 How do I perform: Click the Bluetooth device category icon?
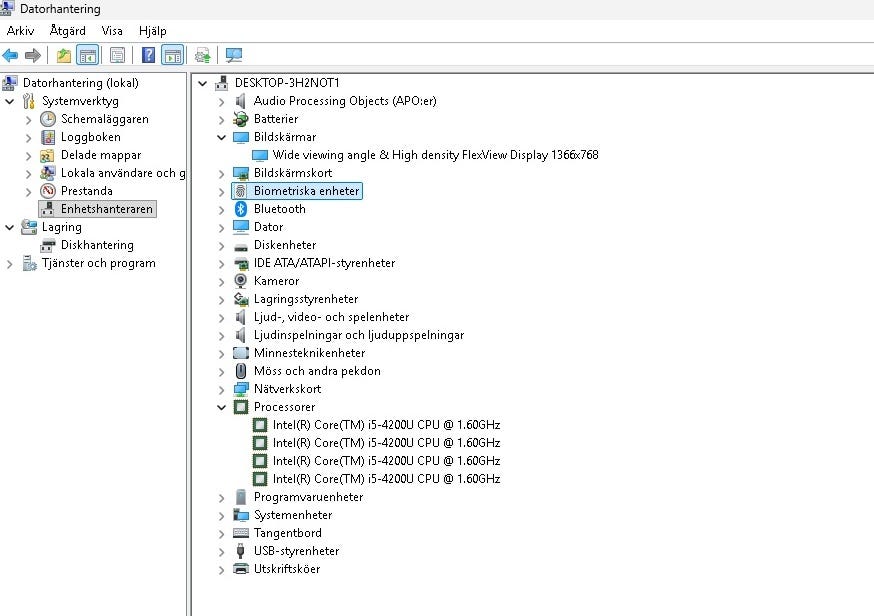click(240, 209)
